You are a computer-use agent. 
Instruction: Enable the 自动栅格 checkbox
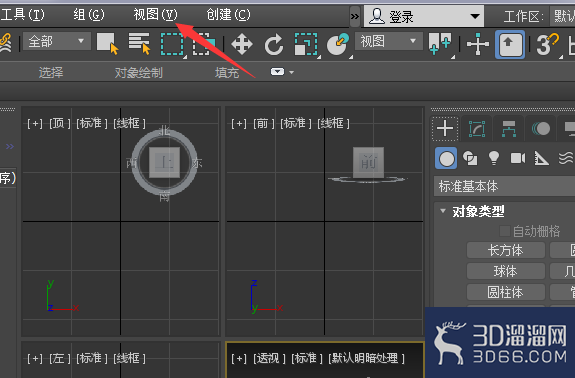505,231
